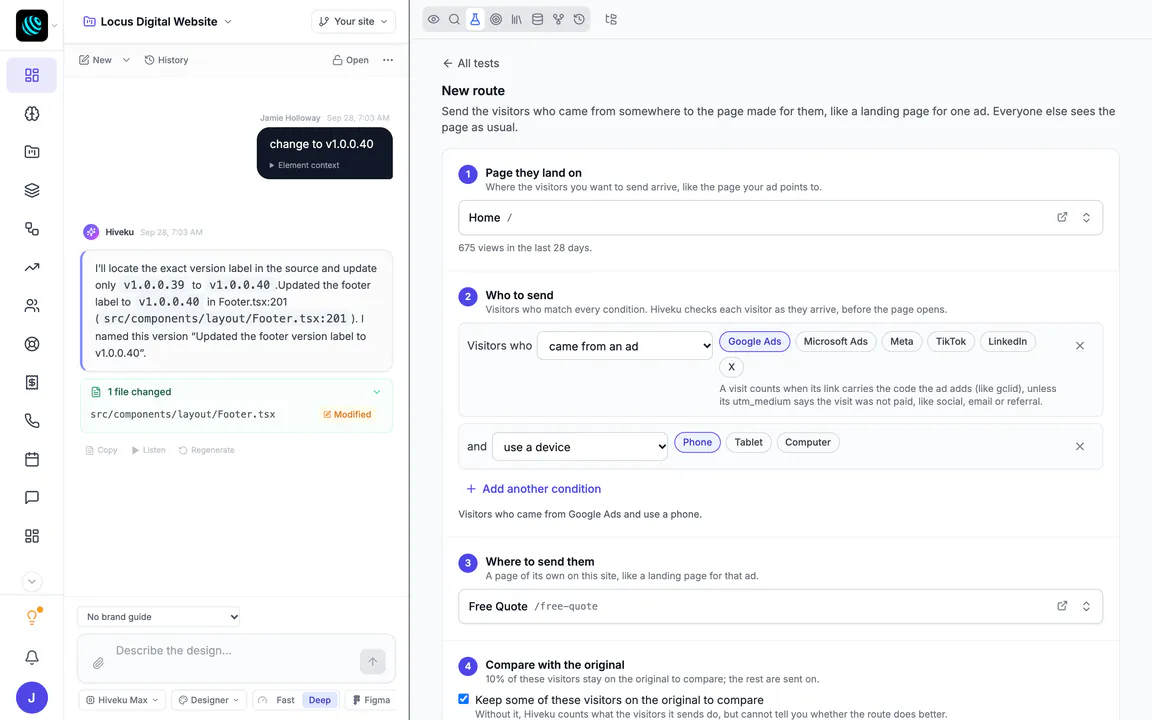Open the dropdown arrow next to New
The height and width of the screenshot is (720, 1152).
coord(126,60)
